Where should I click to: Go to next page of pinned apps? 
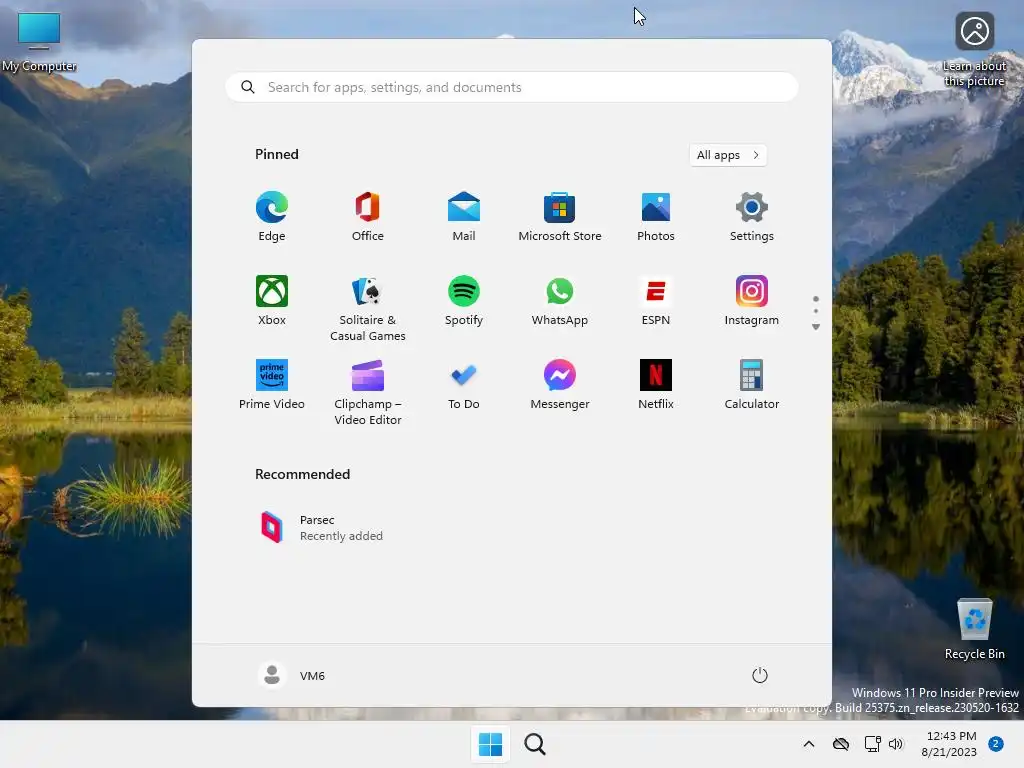tap(816, 327)
